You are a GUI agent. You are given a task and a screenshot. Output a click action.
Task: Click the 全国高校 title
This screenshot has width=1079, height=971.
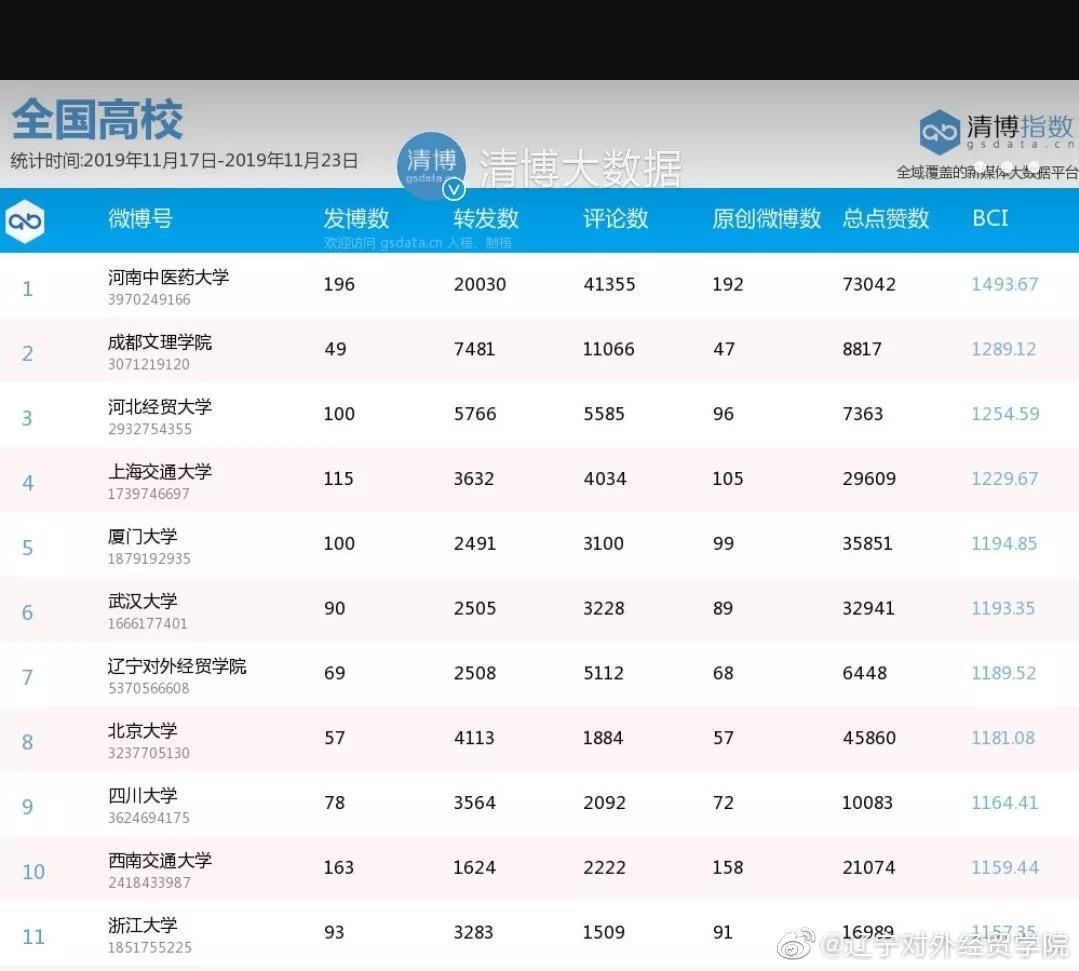tap(98, 119)
